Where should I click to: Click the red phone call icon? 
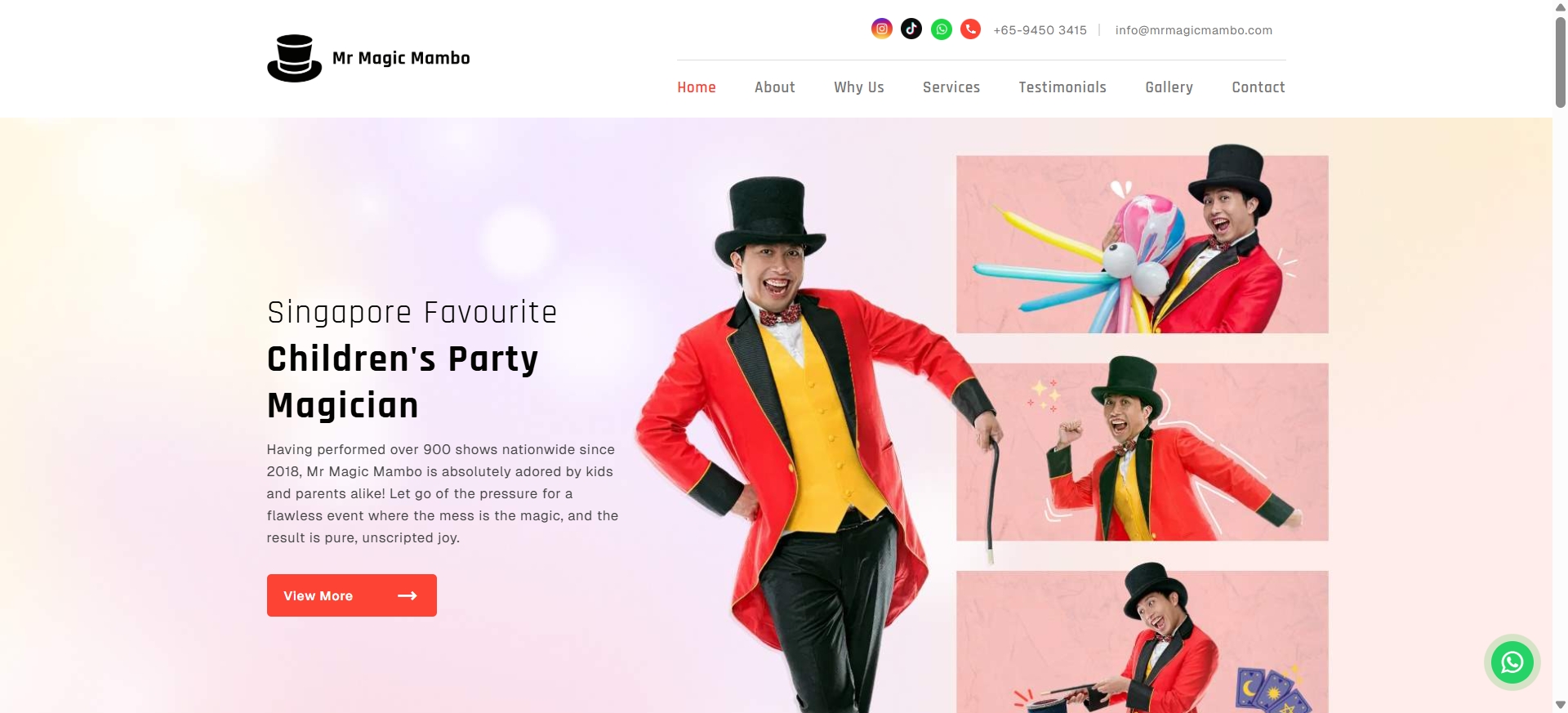coord(970,29)
